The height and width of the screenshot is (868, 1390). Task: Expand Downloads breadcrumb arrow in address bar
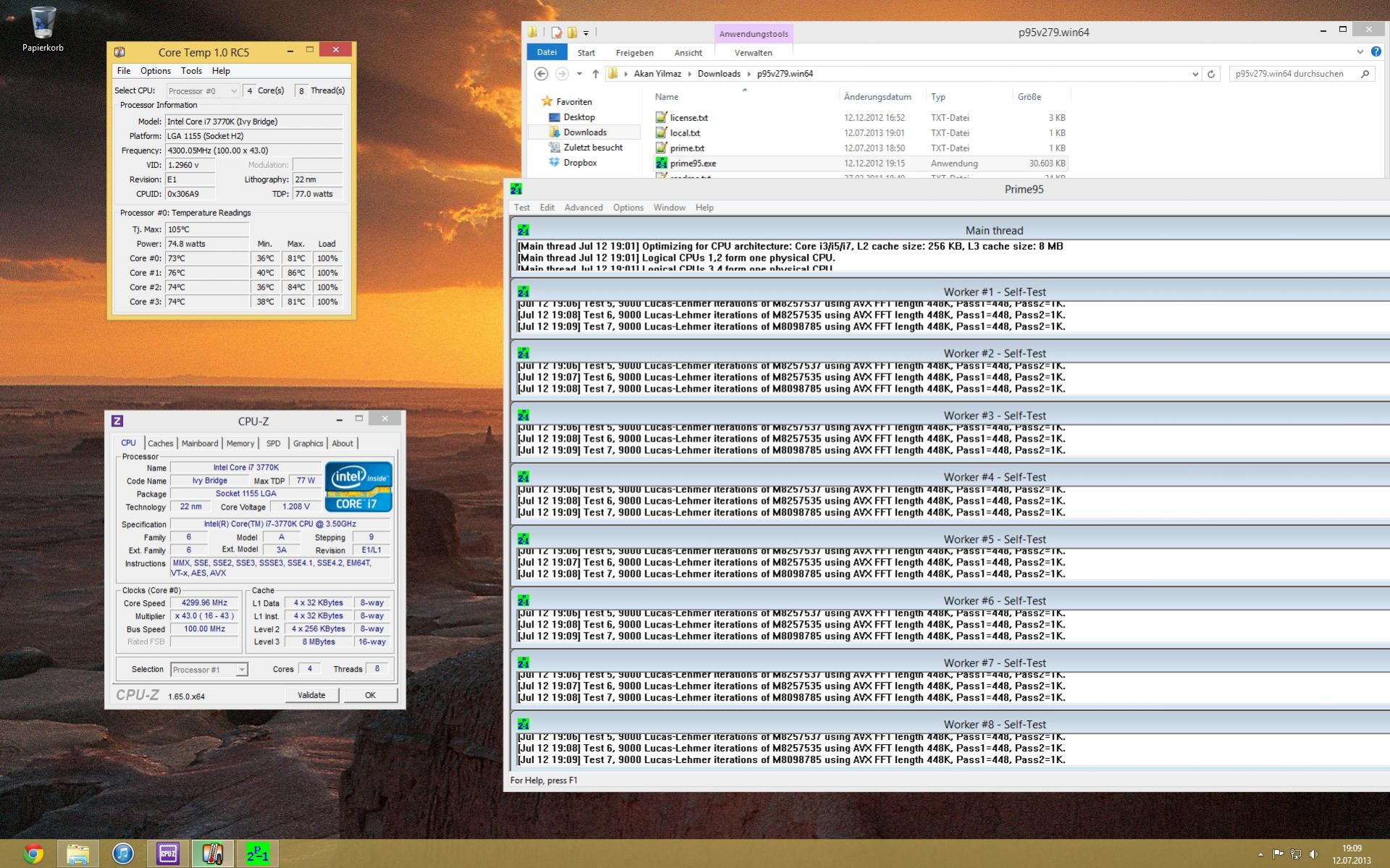click(749, 74)
